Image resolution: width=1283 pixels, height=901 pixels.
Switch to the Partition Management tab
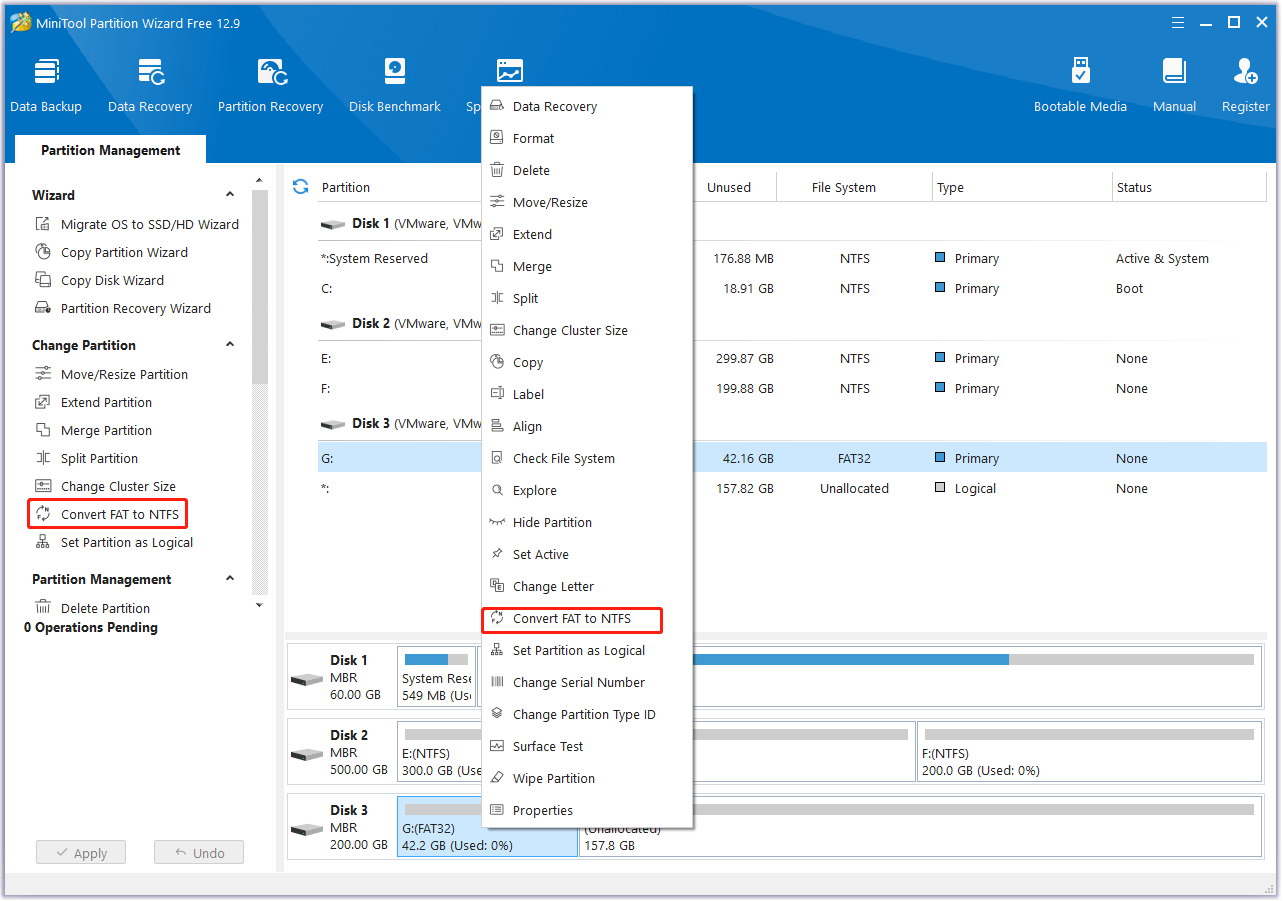111,150
